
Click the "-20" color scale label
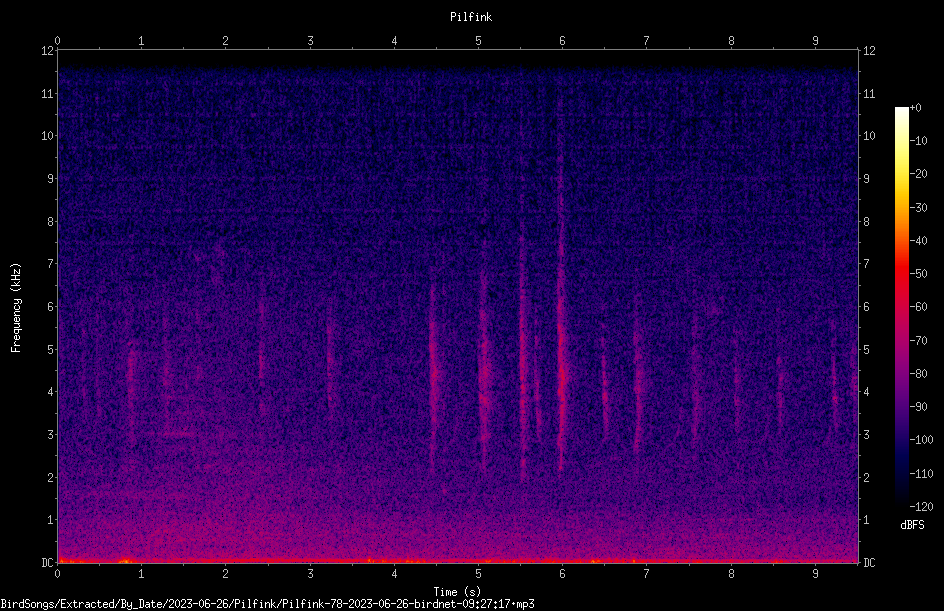(918, 174)
